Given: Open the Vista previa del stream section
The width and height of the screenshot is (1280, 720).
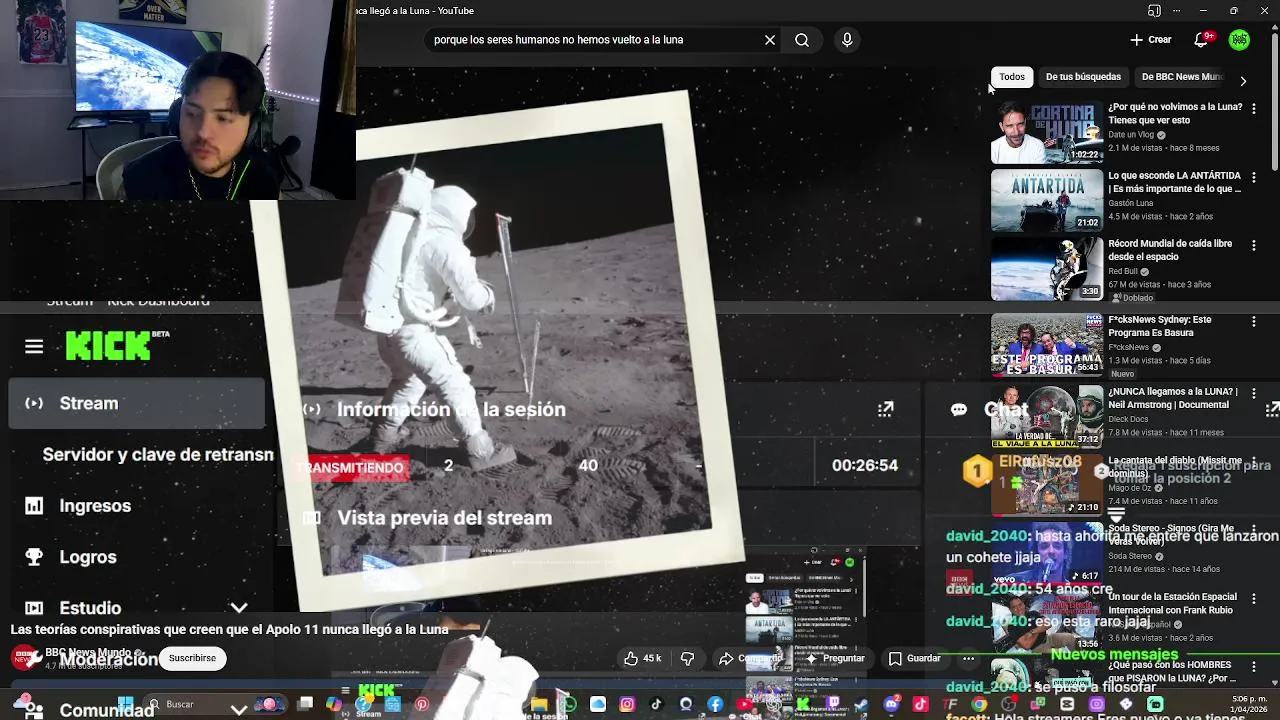Looking at the screenshot, I should (x=444, y=517).
